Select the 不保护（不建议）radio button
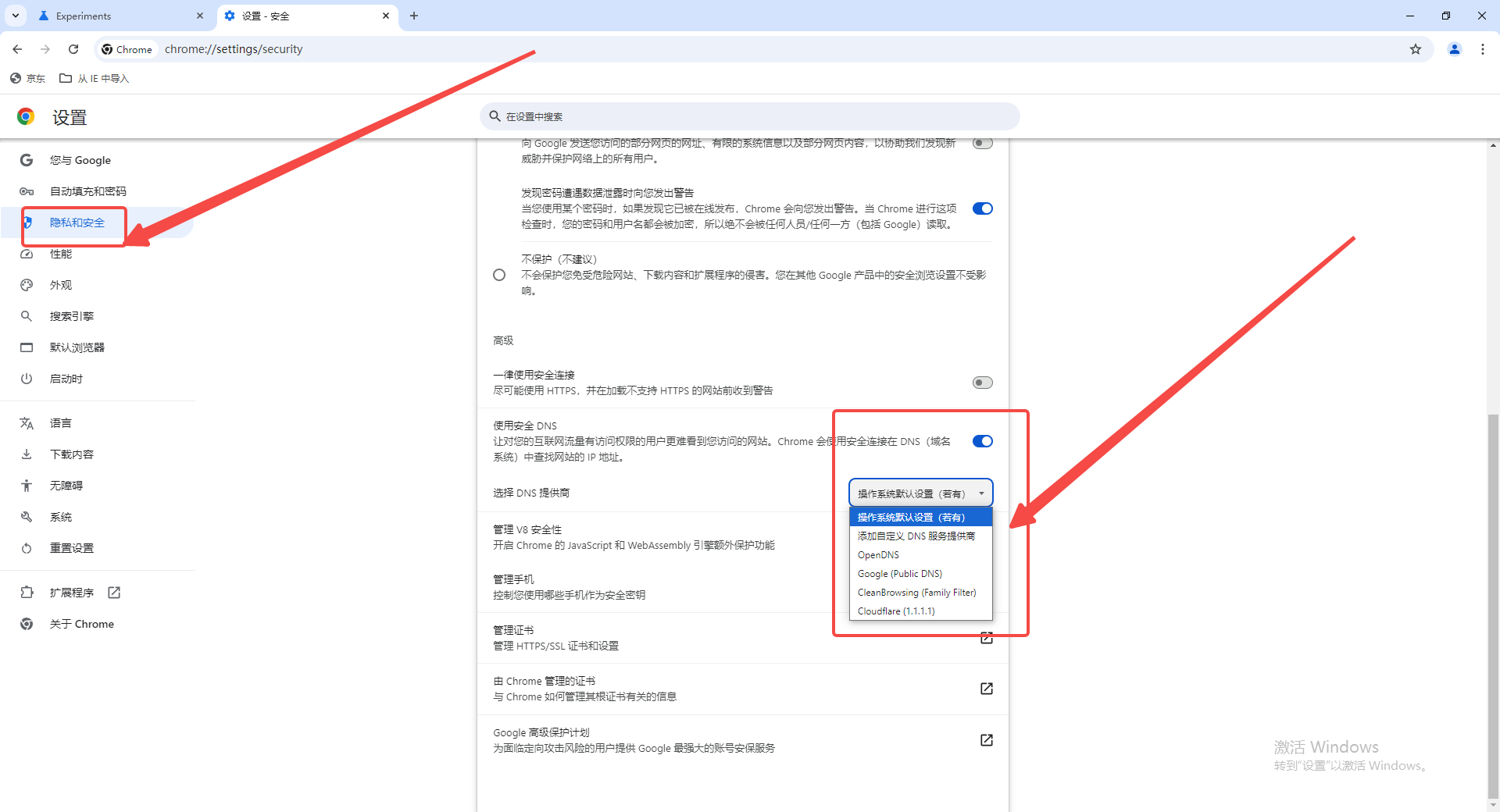Image resolution: width=1500 pixels, height=812 pixels. [499, 275]
